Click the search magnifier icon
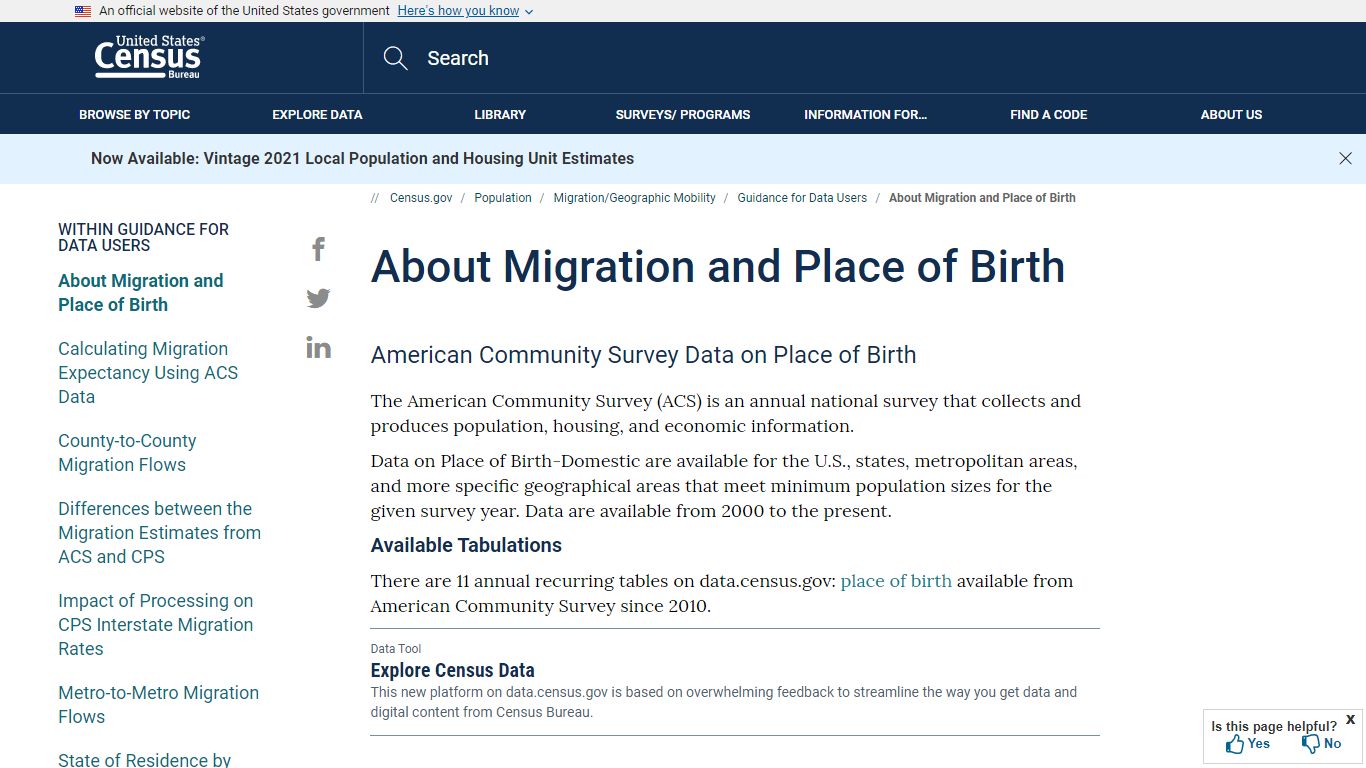This screenshot has height=768, width=1366. pos(396,58)
